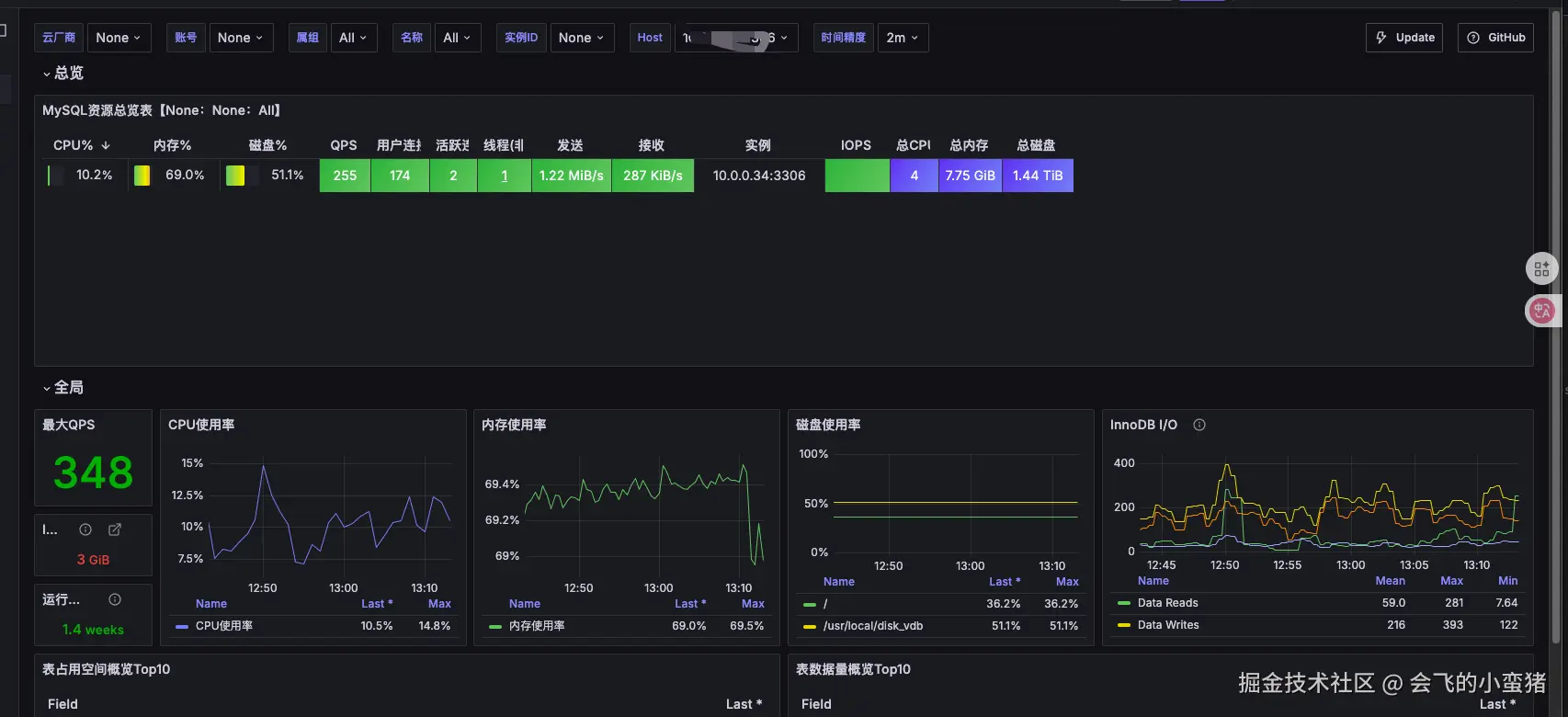Open the 云厂商 None dropdown

click(x=119, y=38)
